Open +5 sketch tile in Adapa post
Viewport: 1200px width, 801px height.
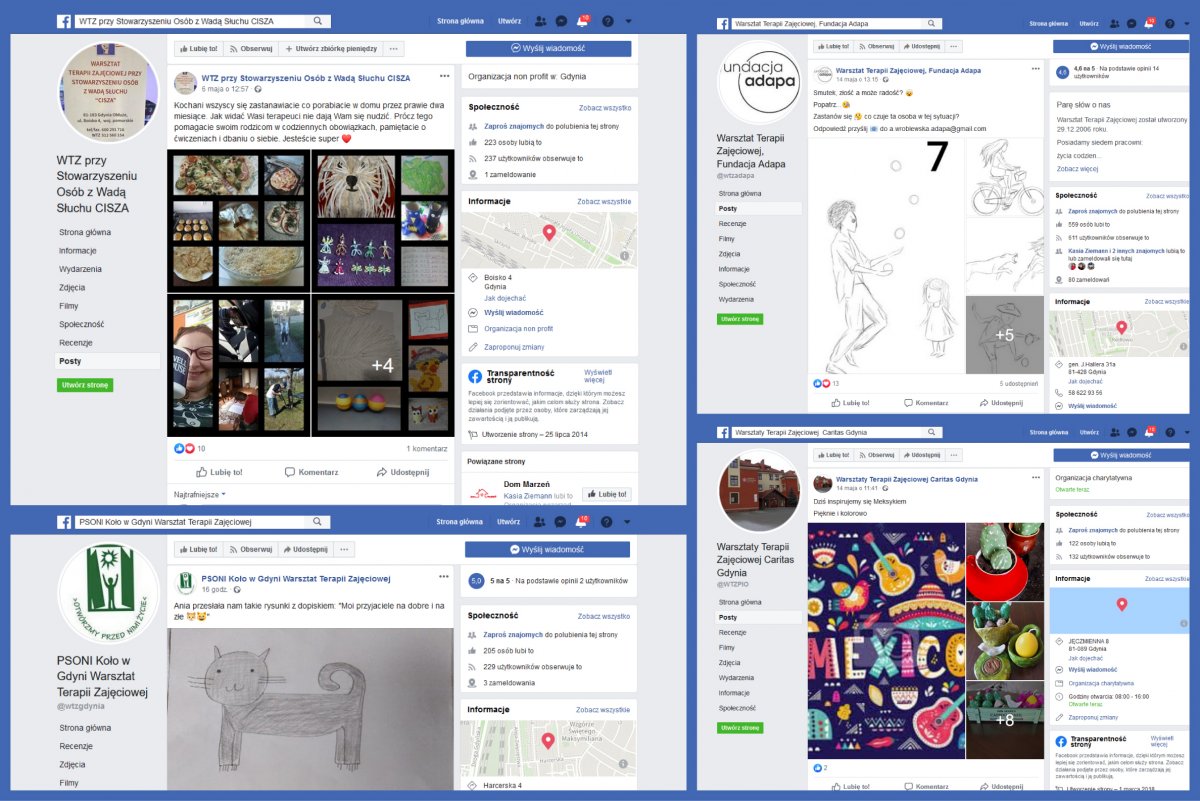click(1005, 335)
